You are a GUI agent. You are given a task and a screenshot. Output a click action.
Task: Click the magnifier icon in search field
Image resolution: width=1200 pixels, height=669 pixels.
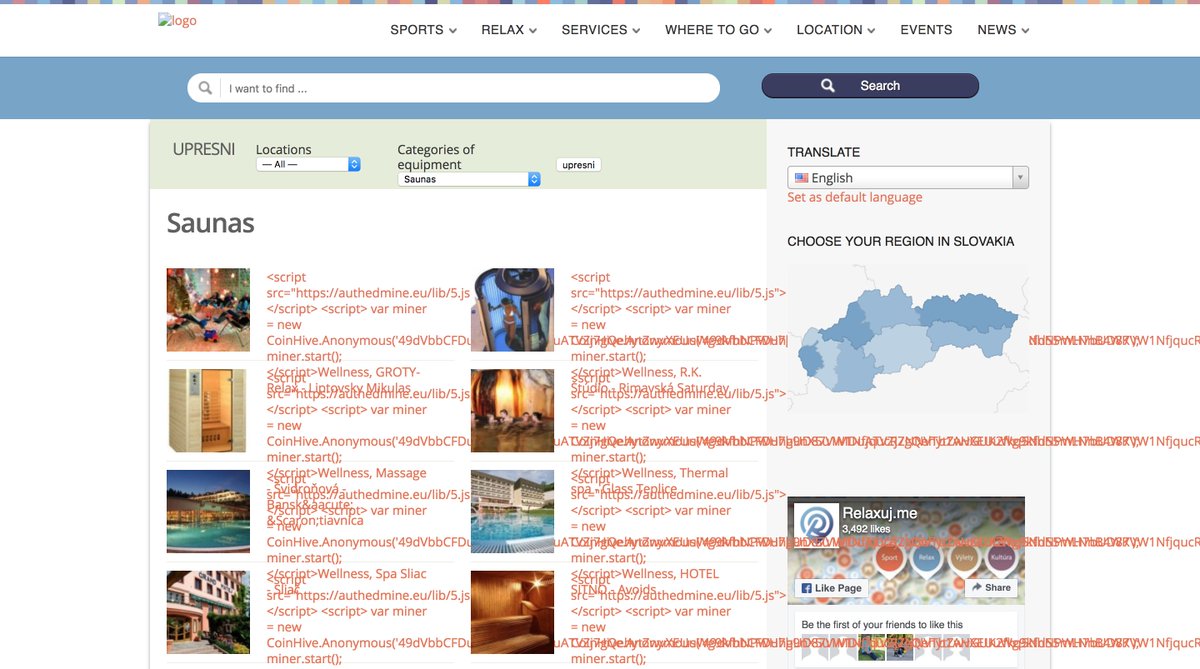pos(205,88)
